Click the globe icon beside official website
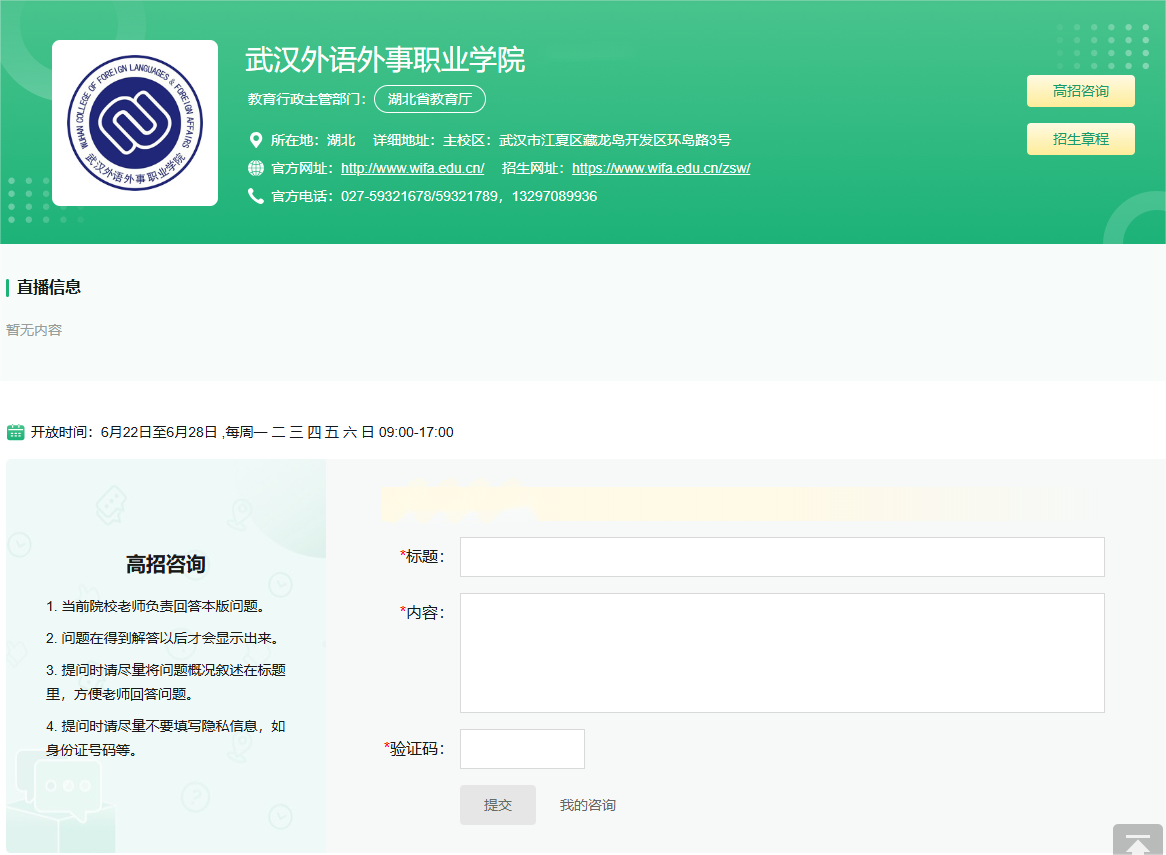Image resolution: width=1166 pixels, height=855 pixels. [255, 168]
